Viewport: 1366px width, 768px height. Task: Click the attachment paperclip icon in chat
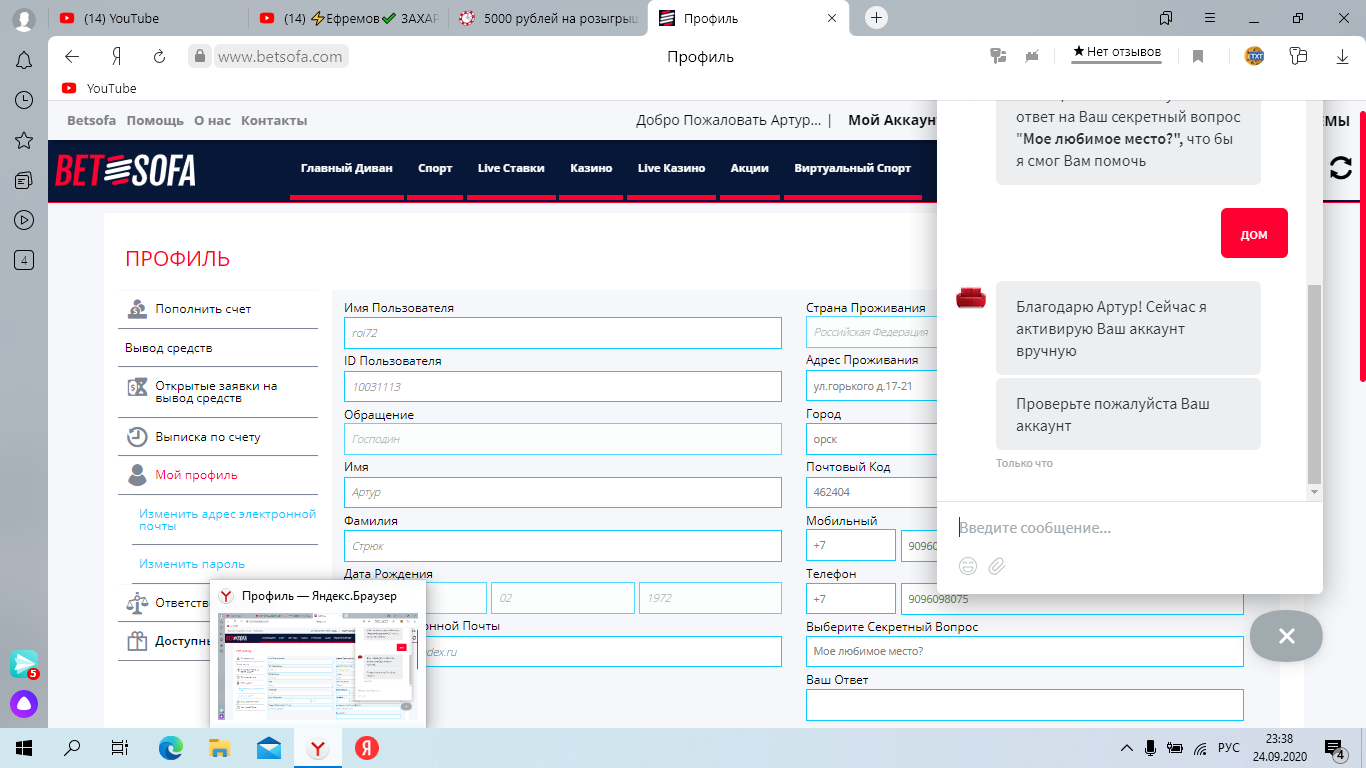point(996,566)
